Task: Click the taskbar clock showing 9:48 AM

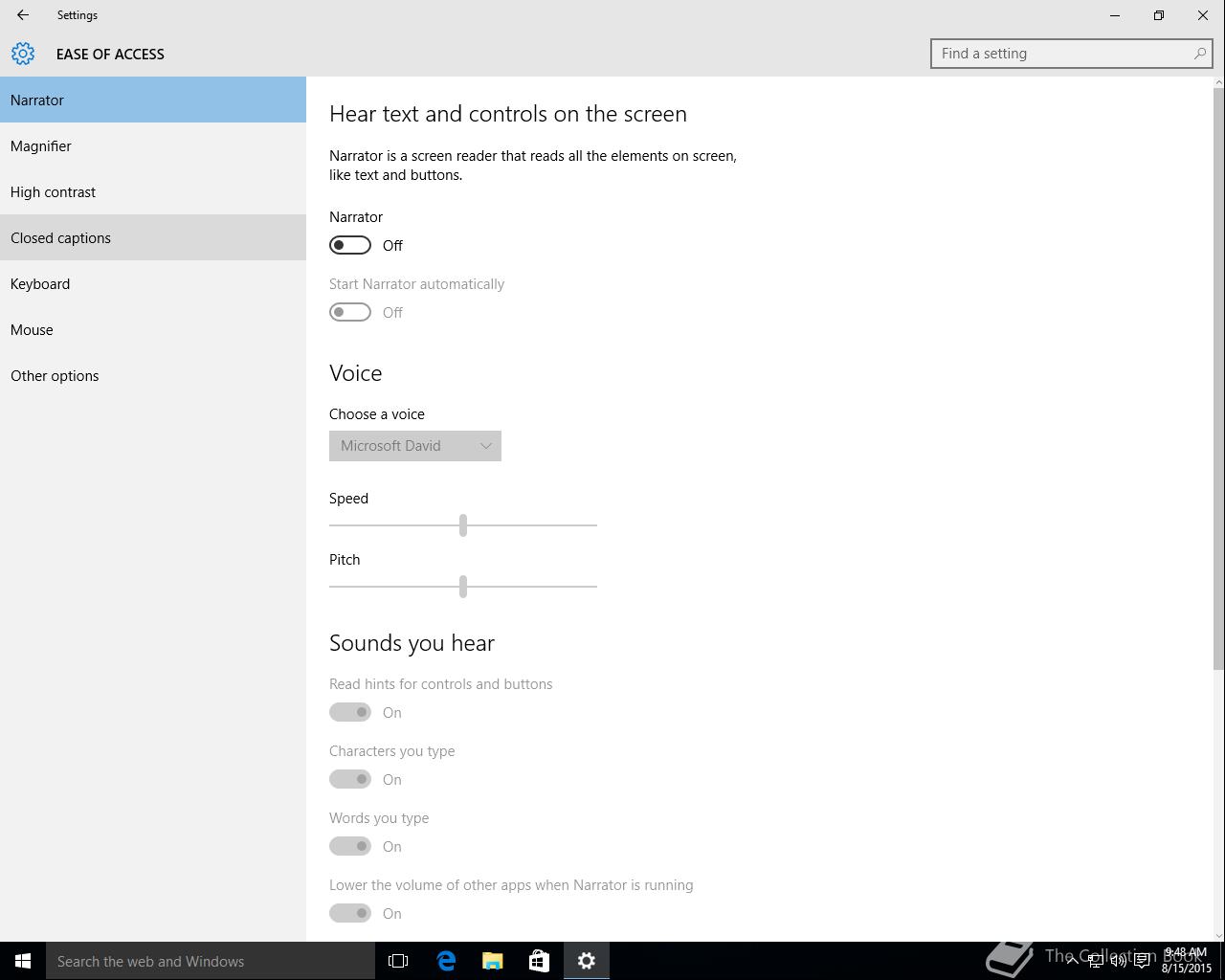Action: [1186, 960]
